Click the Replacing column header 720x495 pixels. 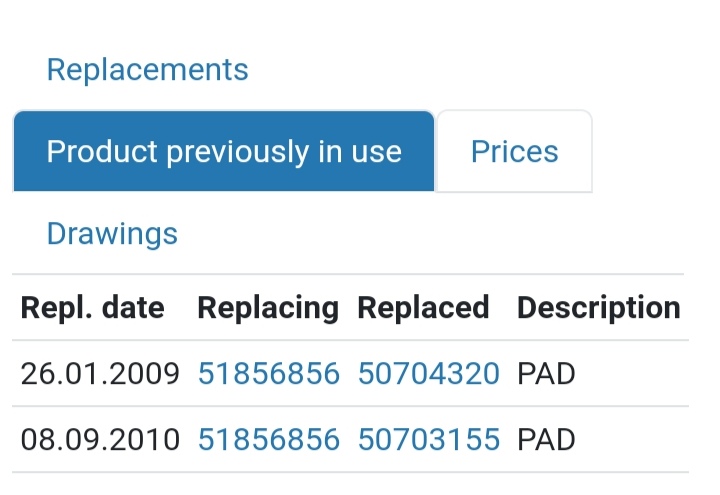point(268,307)
